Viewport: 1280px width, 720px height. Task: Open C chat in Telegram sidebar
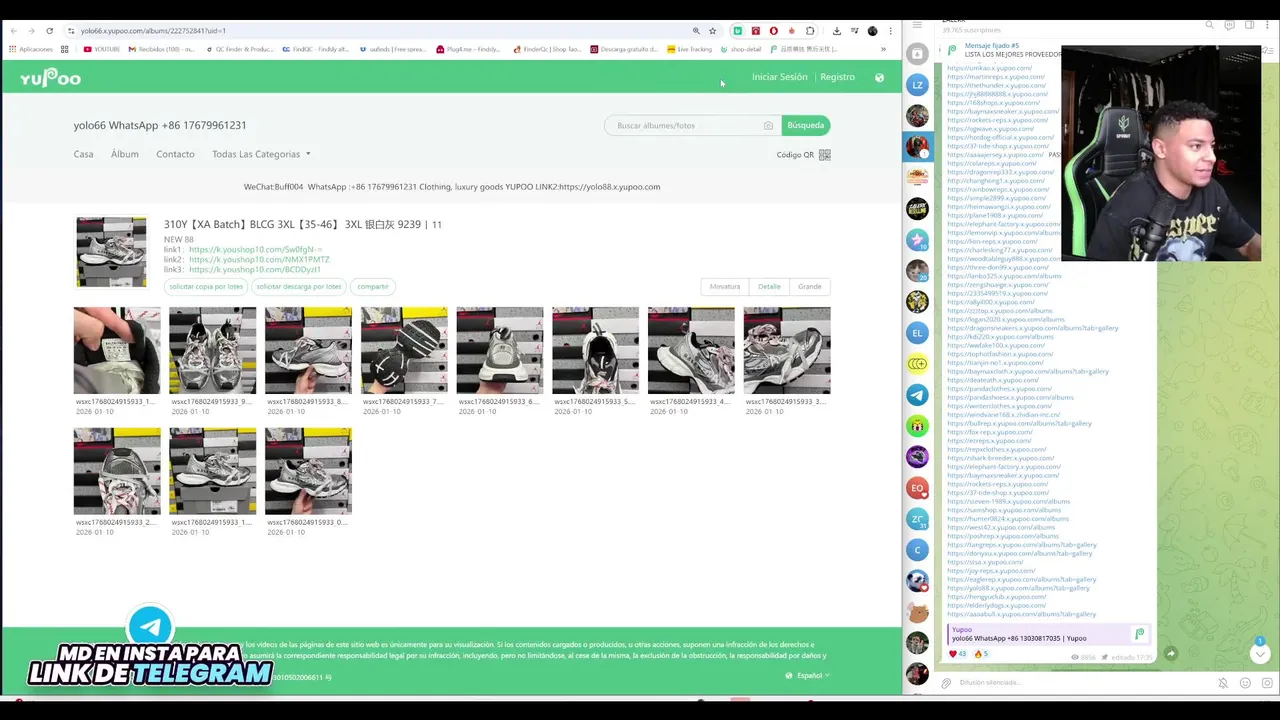pyautogui.click(x=917, y=550)
